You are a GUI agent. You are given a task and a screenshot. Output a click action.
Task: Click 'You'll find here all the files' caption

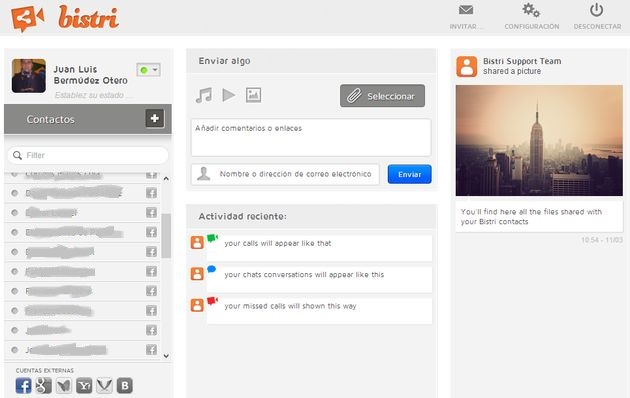click(531, 216)
